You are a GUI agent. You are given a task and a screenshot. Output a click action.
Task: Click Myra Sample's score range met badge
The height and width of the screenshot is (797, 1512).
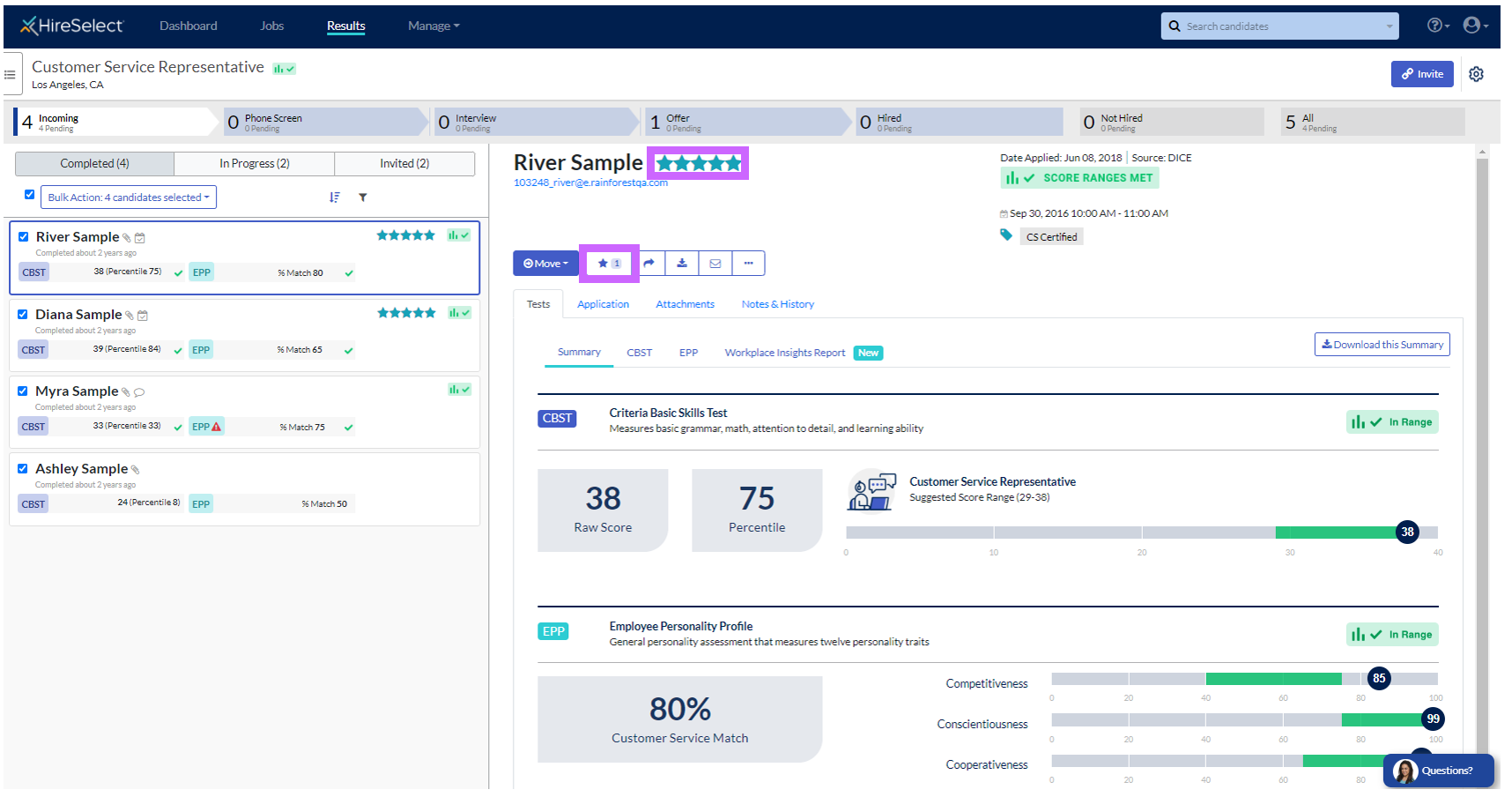tap(459, 390)
